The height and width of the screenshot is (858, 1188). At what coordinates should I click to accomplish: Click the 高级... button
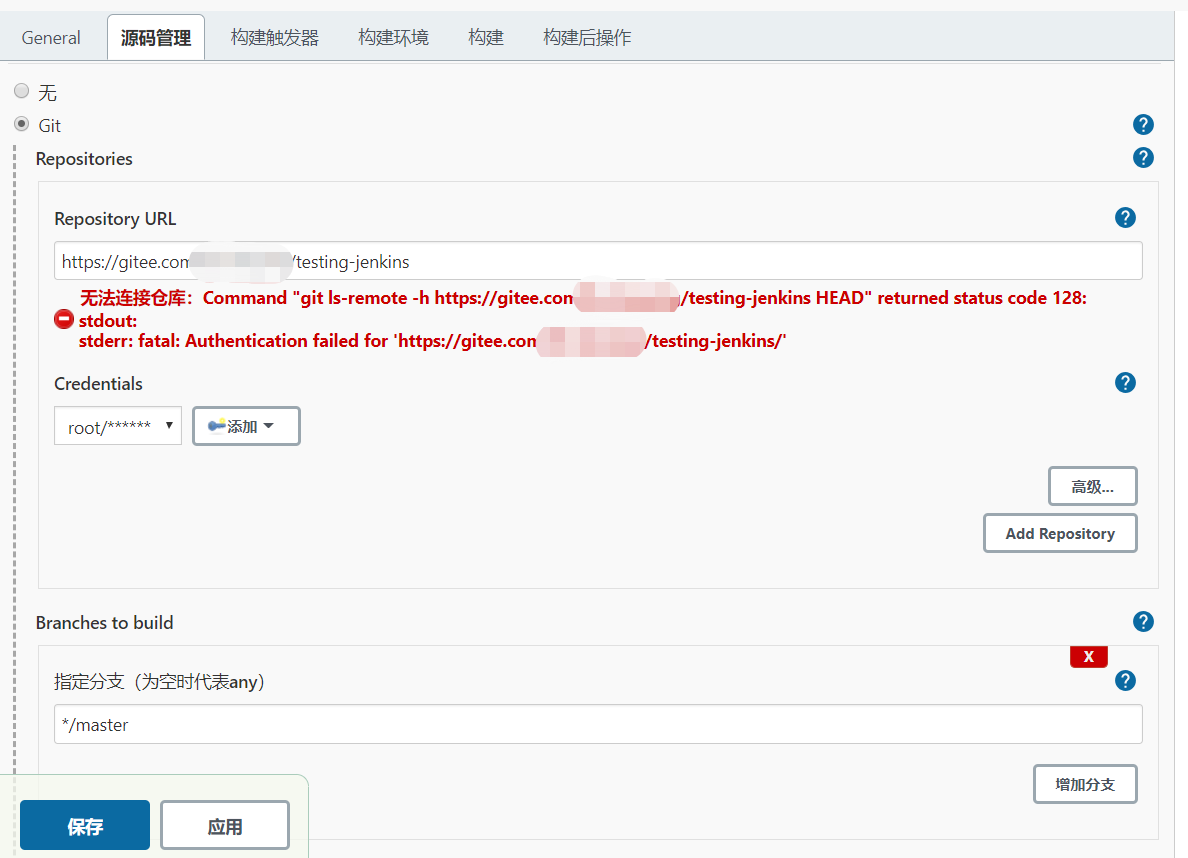tap(1093, 486)
